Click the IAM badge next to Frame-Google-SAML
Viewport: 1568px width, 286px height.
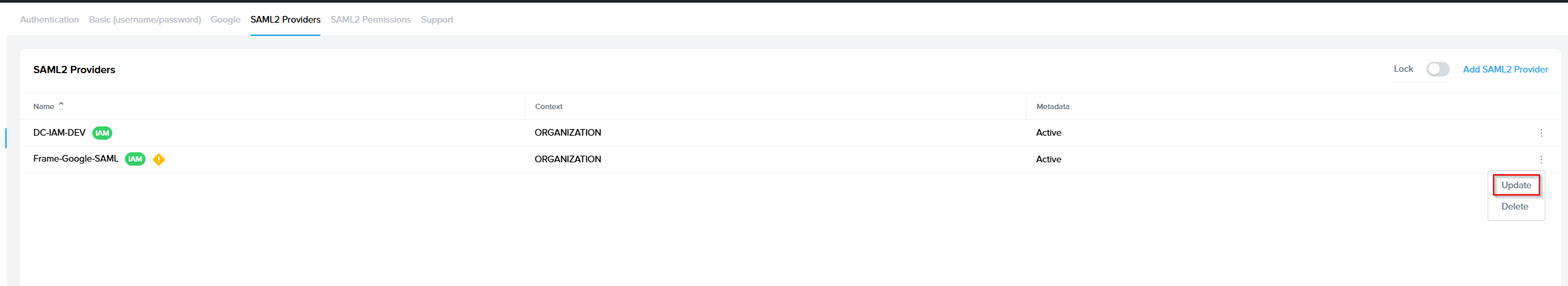click(x=135, y=160)
